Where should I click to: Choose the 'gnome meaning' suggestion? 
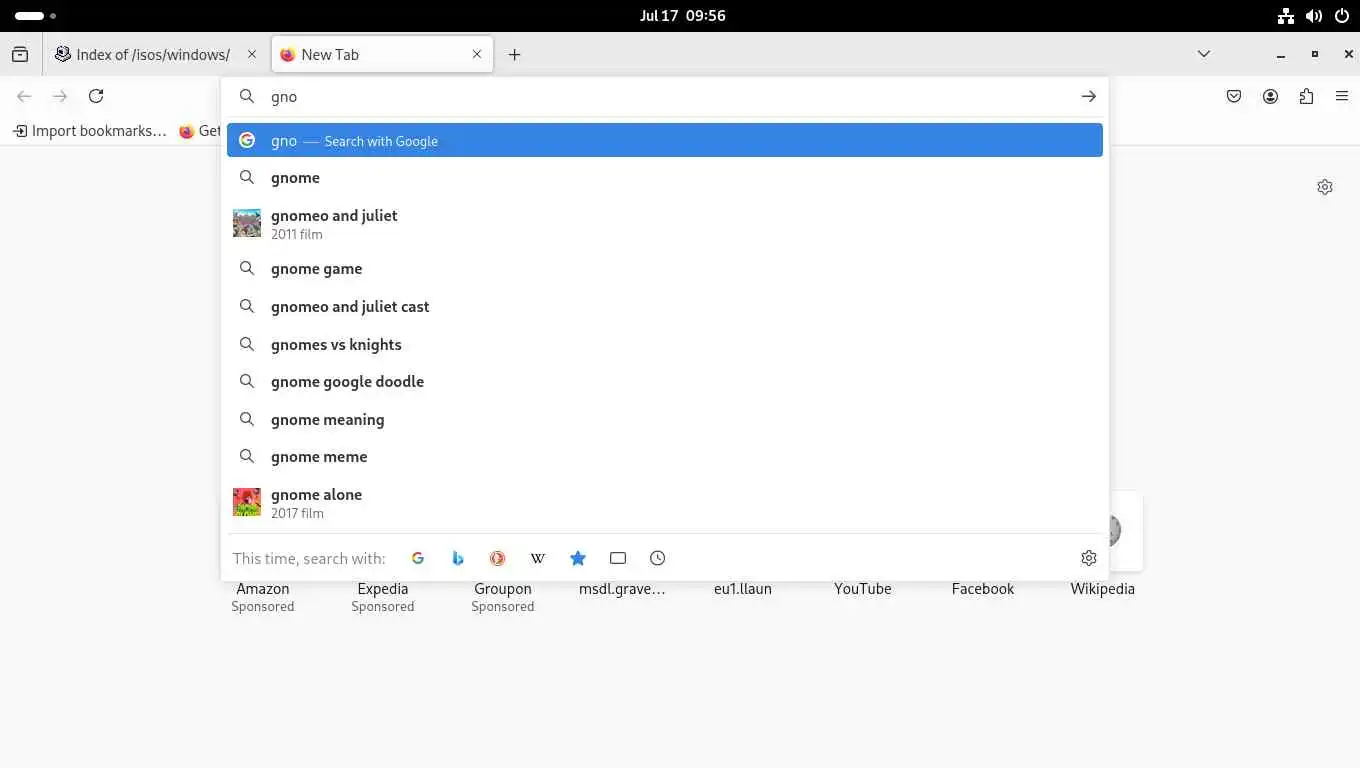tap(665, 420)
